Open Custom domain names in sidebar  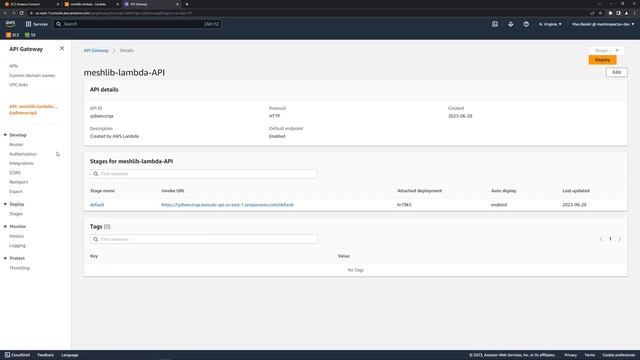(x=32, y=76)
